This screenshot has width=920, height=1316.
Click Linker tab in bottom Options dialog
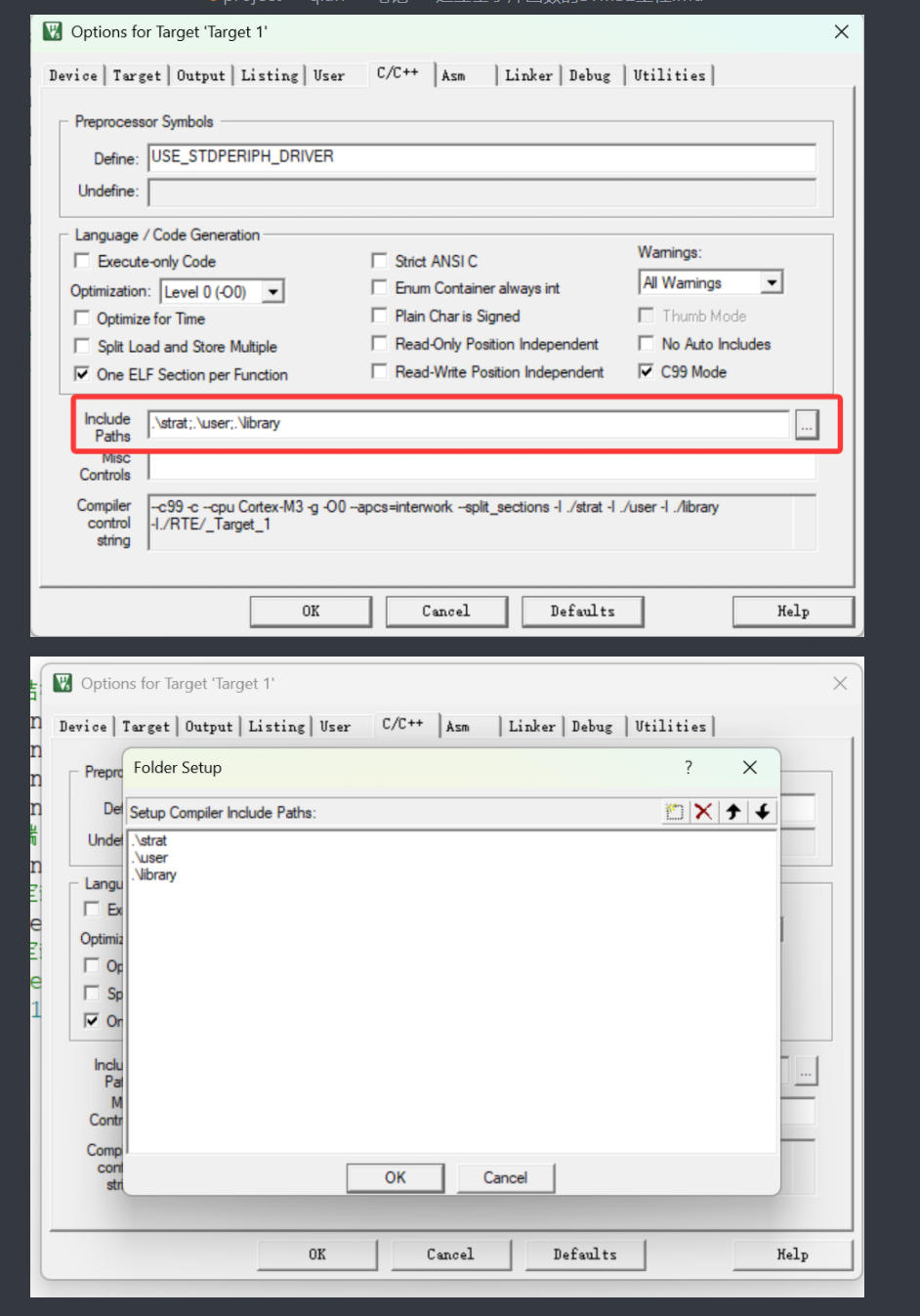[x=531, y=726]
